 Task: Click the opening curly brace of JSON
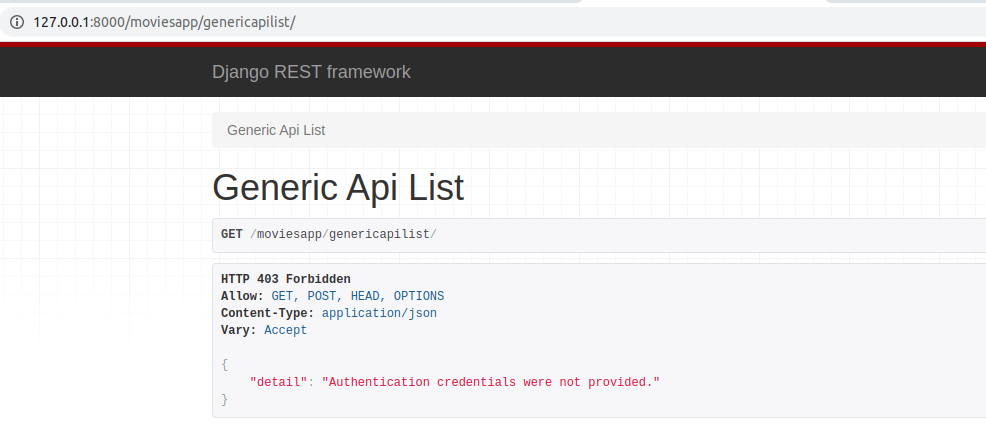pos(224,364)
